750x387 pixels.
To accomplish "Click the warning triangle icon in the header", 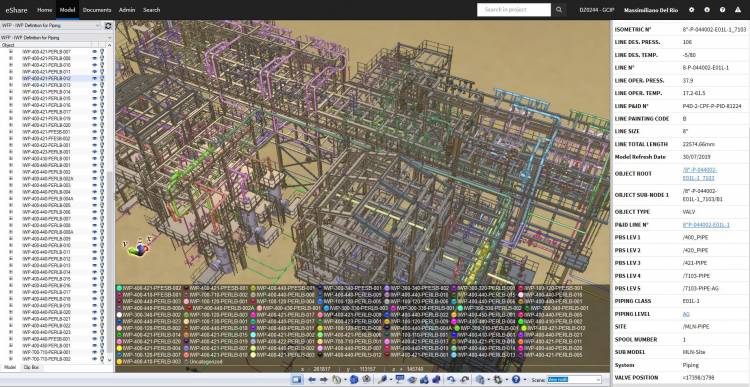I will tap(738, 10).
